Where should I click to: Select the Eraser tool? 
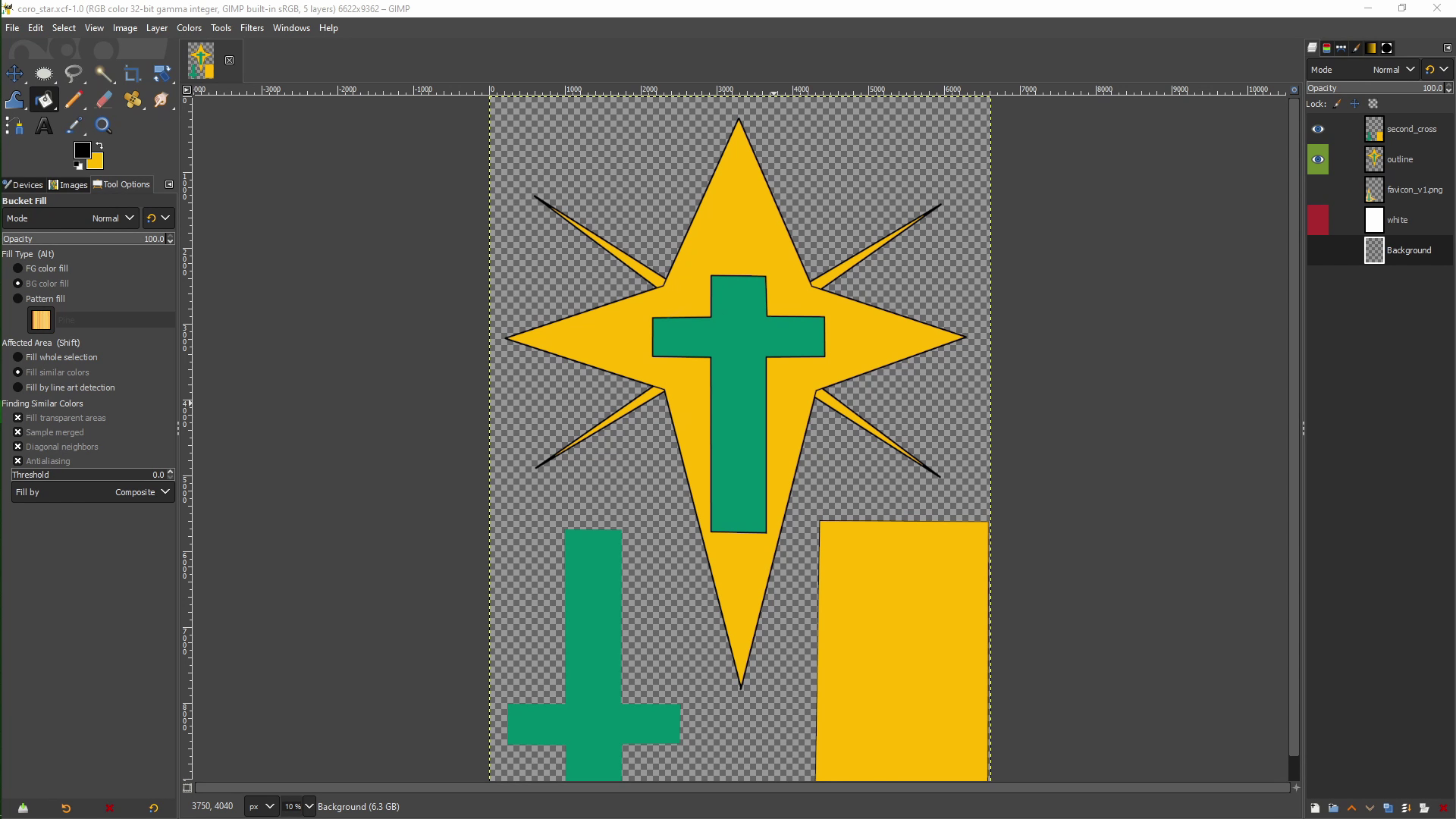[103, 100]
